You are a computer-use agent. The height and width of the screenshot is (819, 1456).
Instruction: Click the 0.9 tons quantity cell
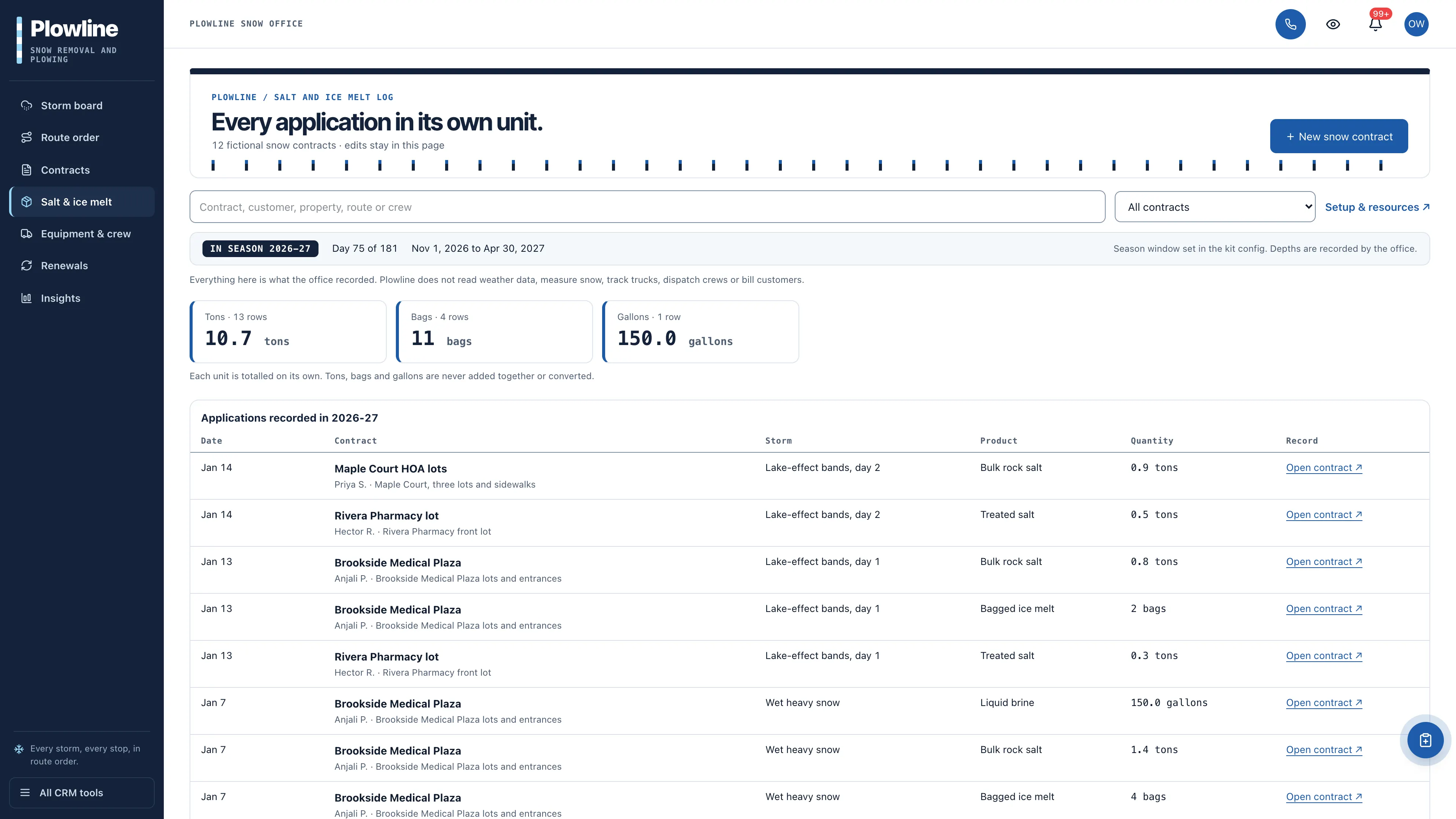point(1154,468)
